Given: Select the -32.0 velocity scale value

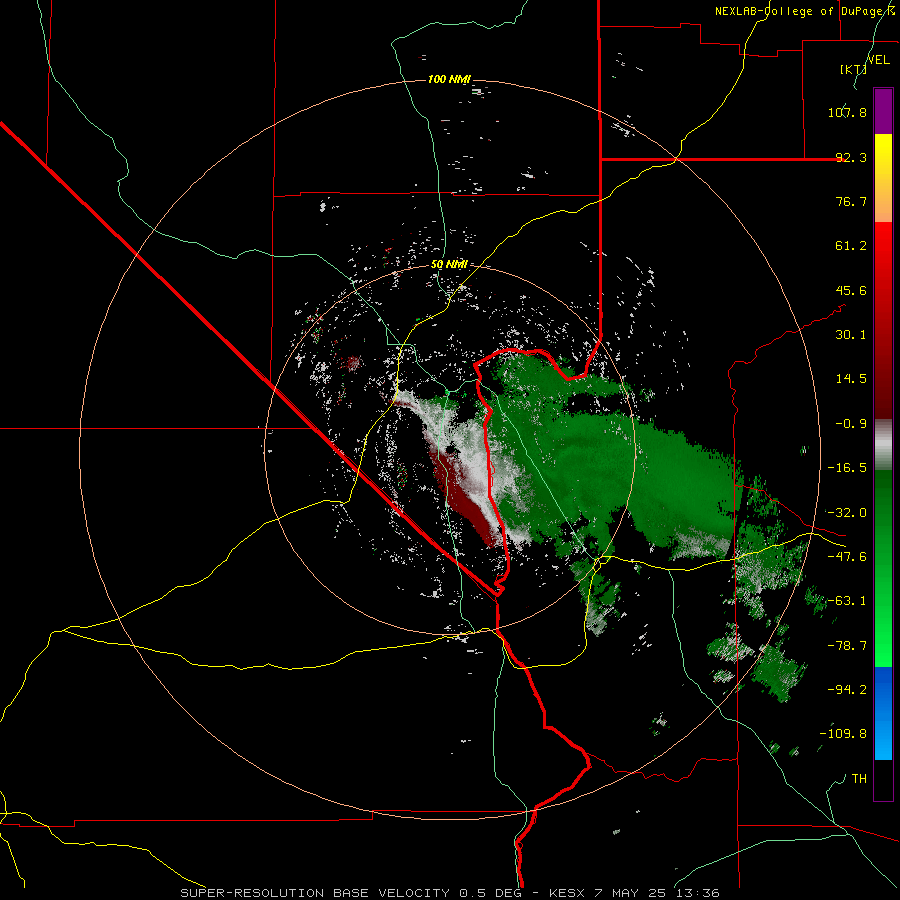Looking at the screenshot, I should coord(847,513).
